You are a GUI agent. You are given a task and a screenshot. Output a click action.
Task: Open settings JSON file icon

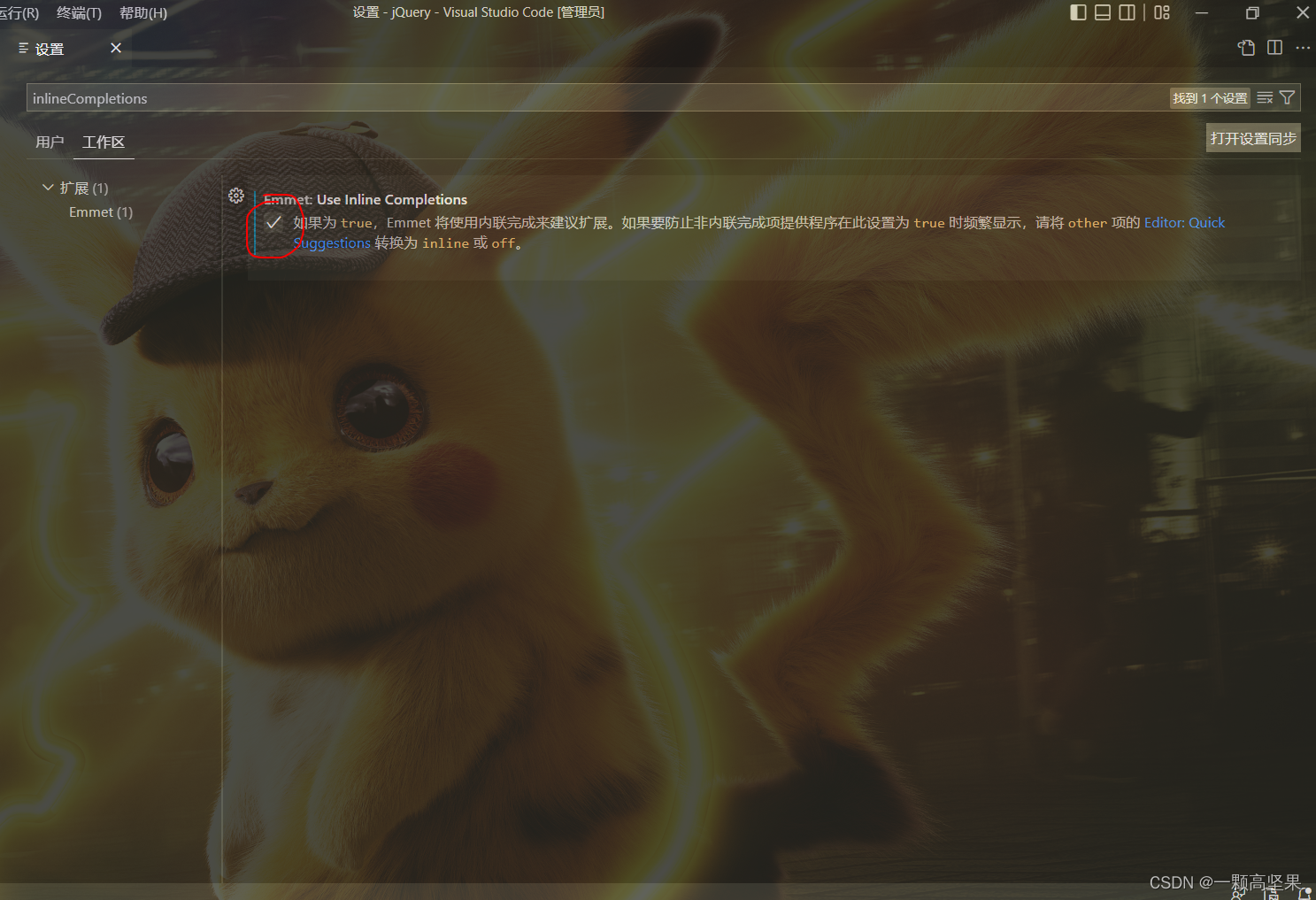1246,48
